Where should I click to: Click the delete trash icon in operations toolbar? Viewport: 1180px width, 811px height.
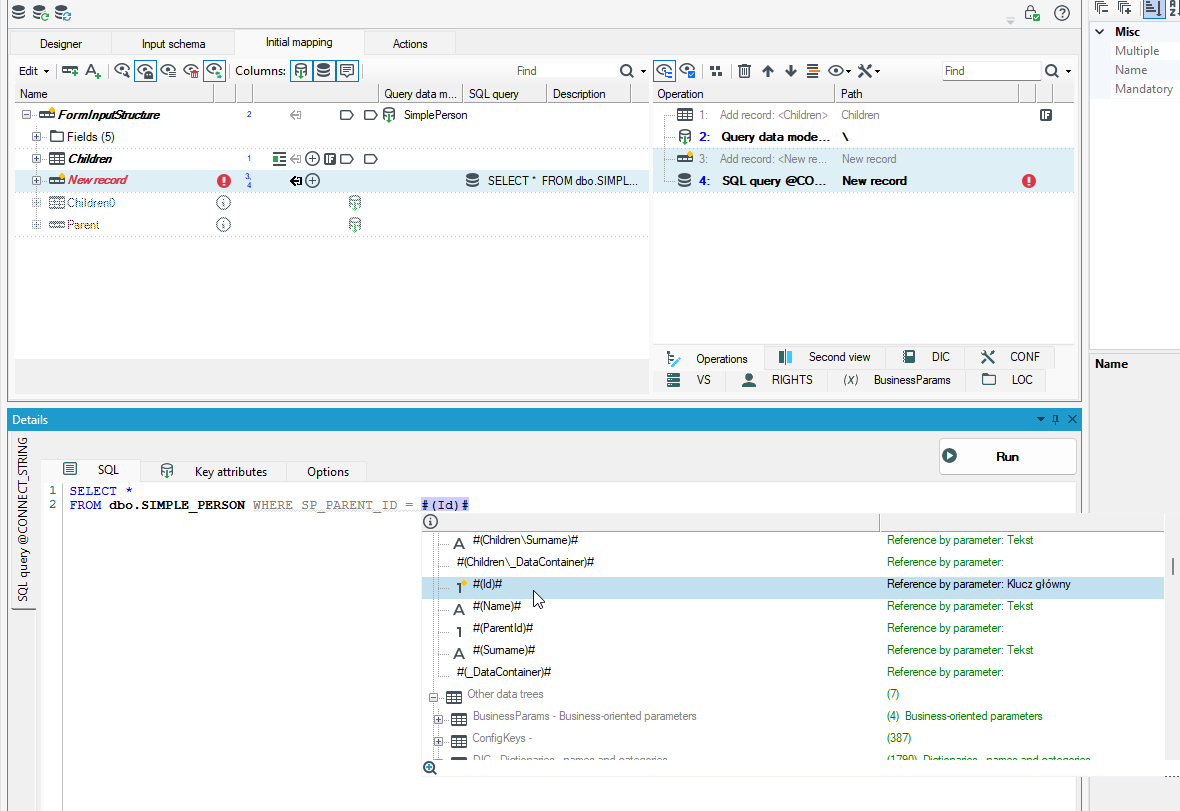point(744,71)
